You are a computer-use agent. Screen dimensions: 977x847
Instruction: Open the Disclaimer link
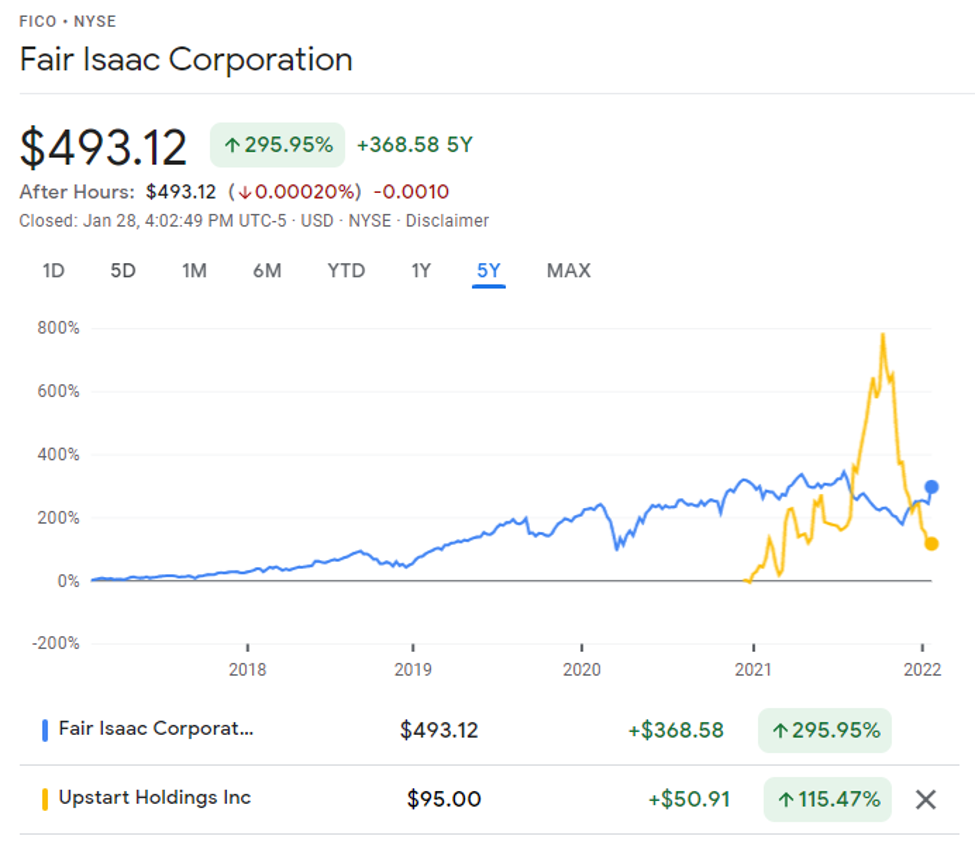[447, 221]
